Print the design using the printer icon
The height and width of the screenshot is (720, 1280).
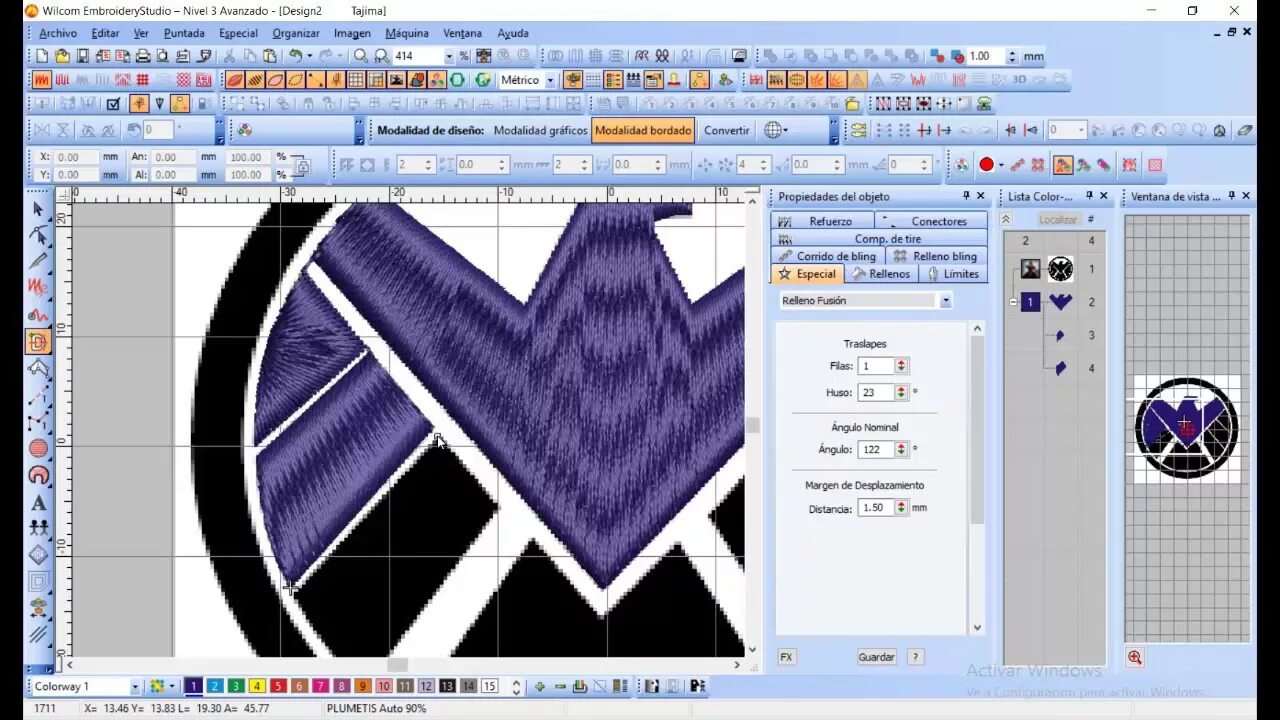pos(143,57)
